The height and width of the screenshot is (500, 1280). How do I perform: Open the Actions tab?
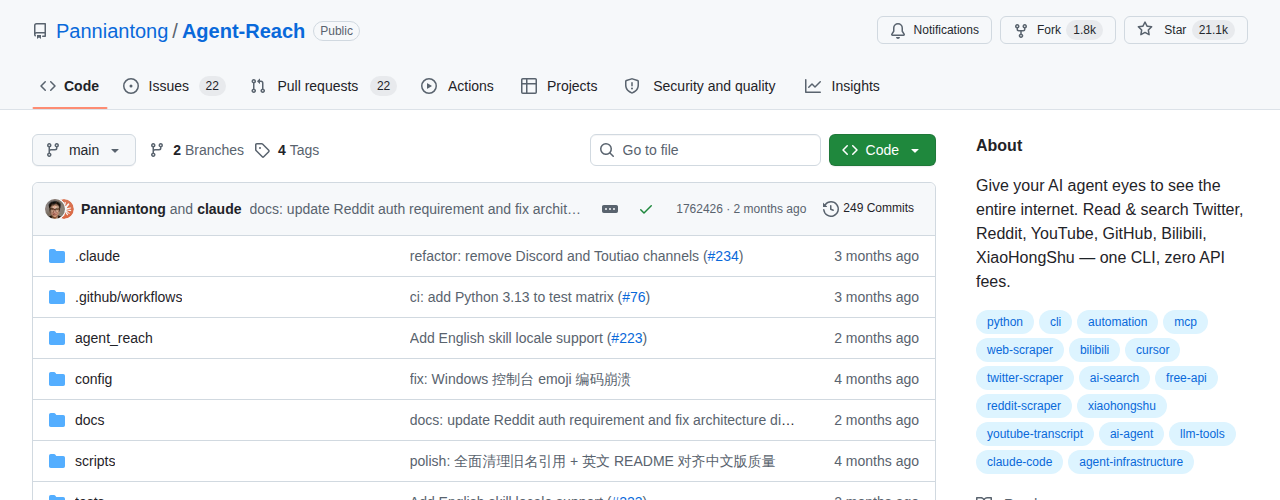click(x=457, y=86)
